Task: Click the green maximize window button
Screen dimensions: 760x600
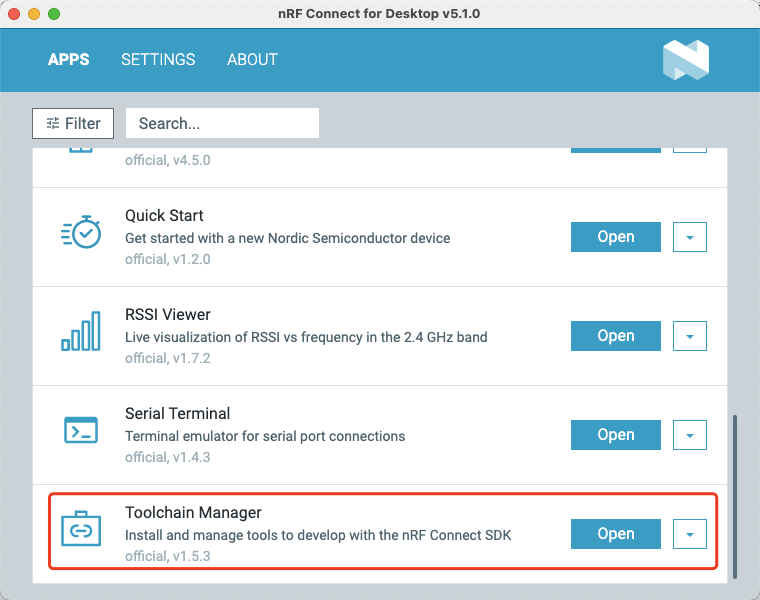Action: 54,14
